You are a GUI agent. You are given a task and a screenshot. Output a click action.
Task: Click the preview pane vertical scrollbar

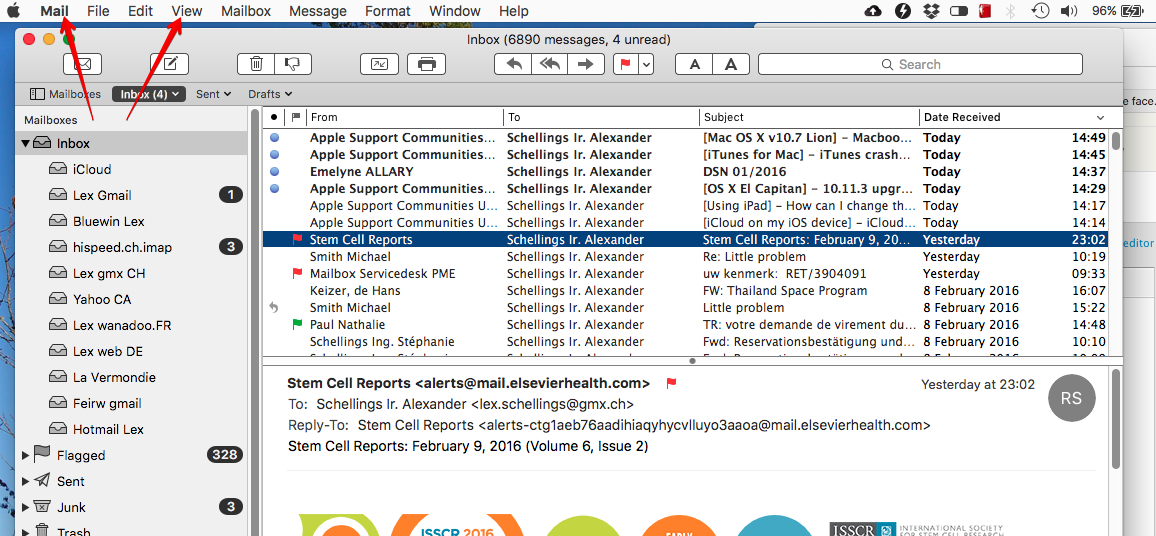tap(1116, 419)
